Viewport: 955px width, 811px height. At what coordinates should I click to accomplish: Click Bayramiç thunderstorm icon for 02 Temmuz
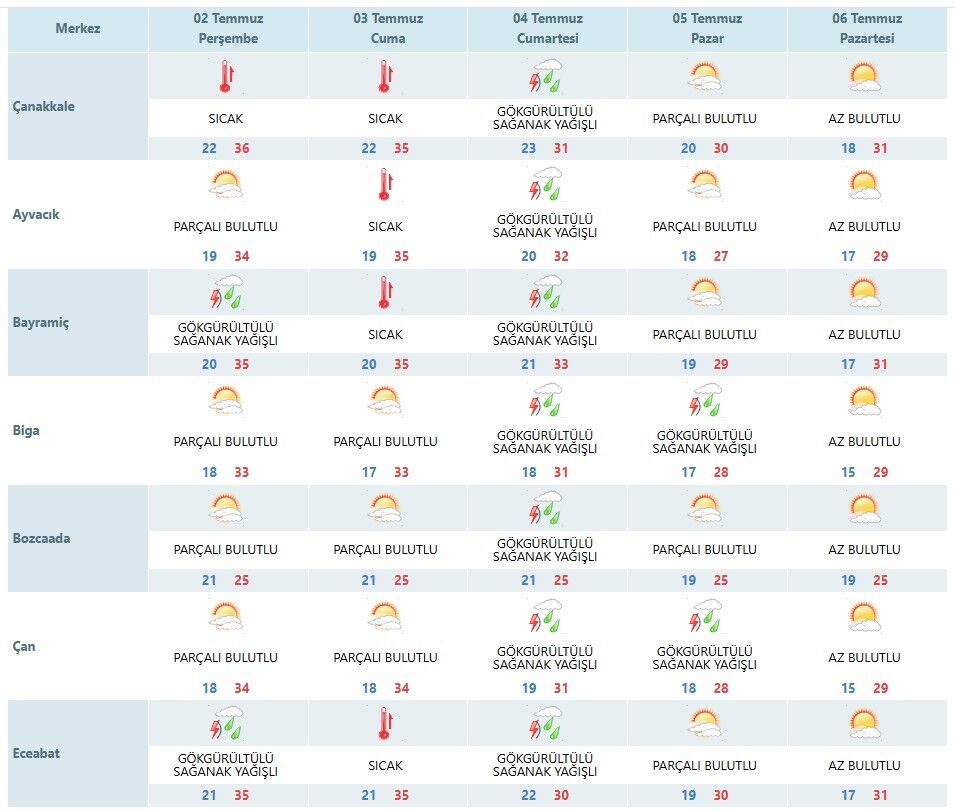click(x=226, y=292)
